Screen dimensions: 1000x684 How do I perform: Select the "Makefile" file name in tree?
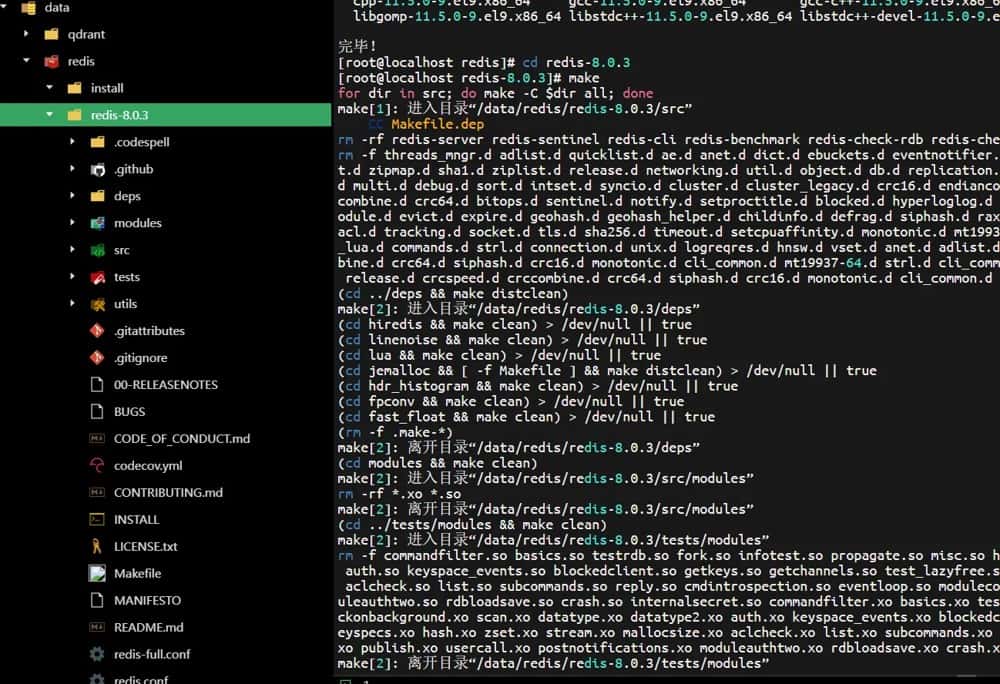point(137,574)
